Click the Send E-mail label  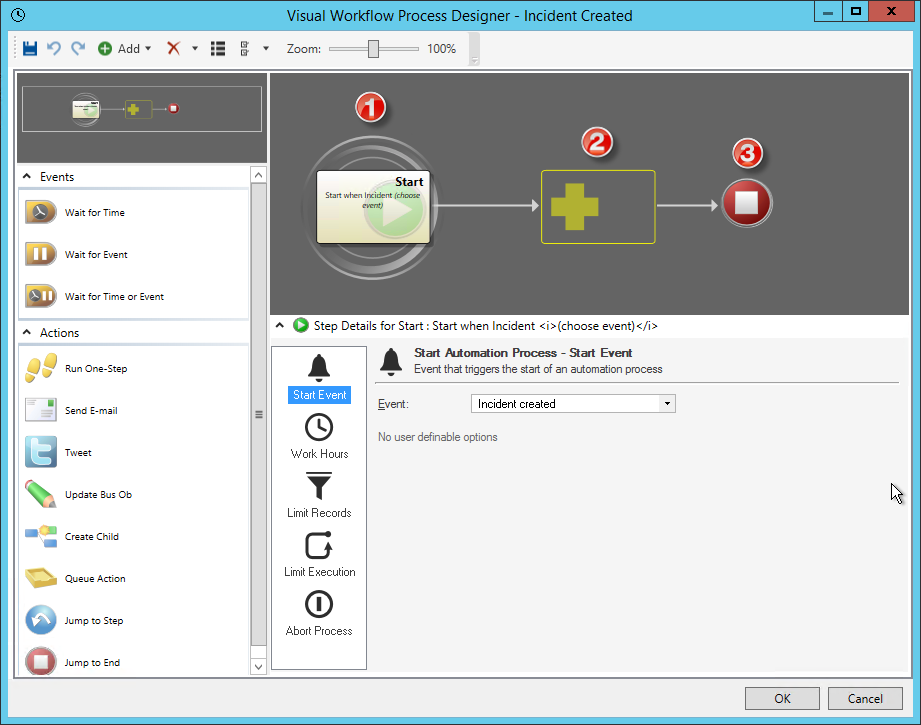click(x=91, y=411)
